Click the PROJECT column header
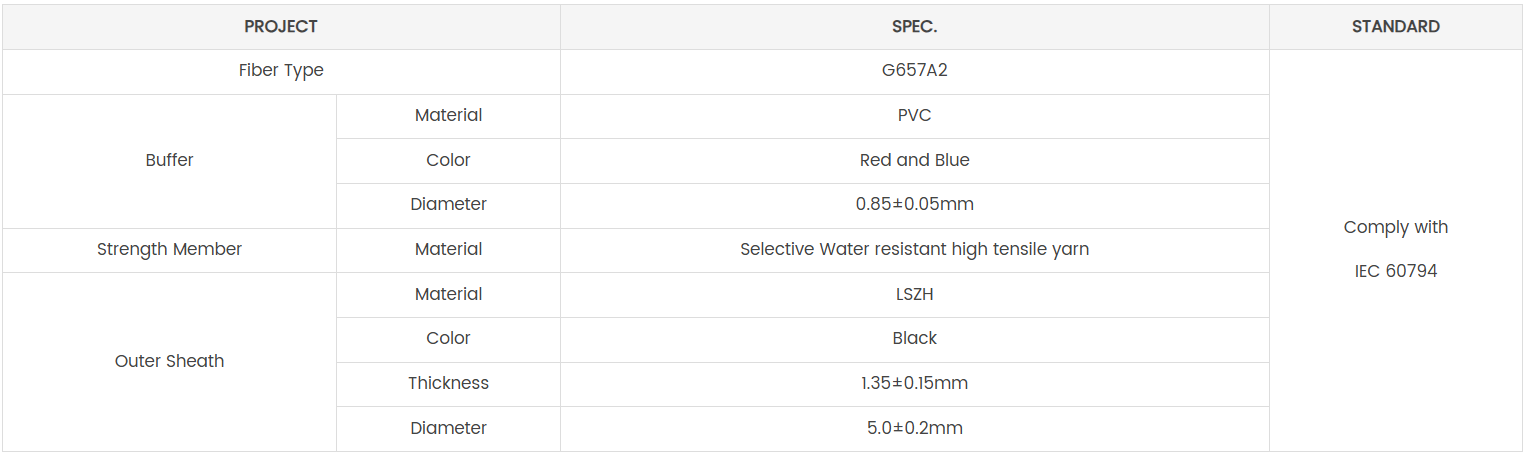Screen dimensions: 1529x455 click(x=281, y=27)
